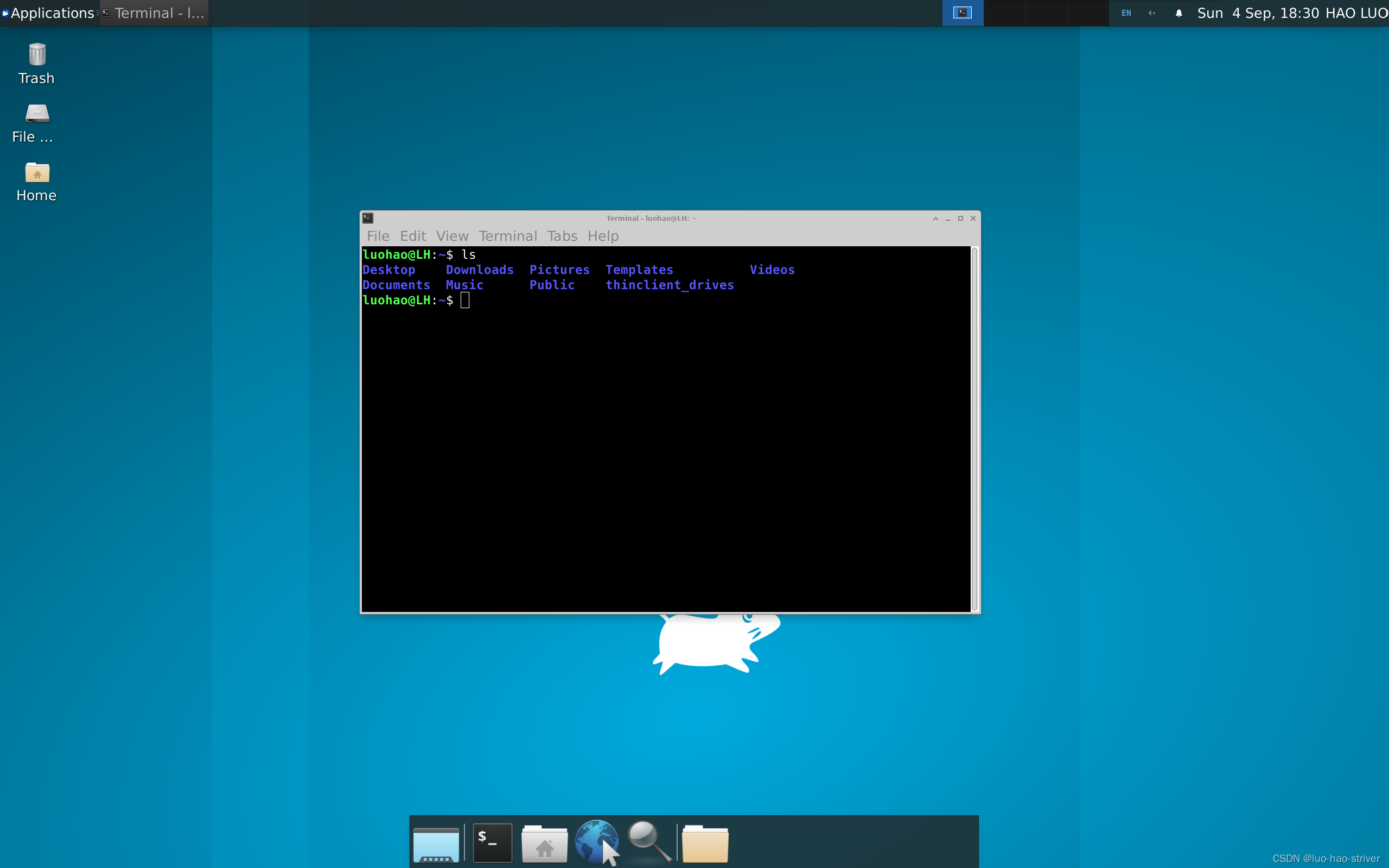Open the volume control icon in panel
This screenshot has width=1389, height=868.
(x=1151, y=12)
